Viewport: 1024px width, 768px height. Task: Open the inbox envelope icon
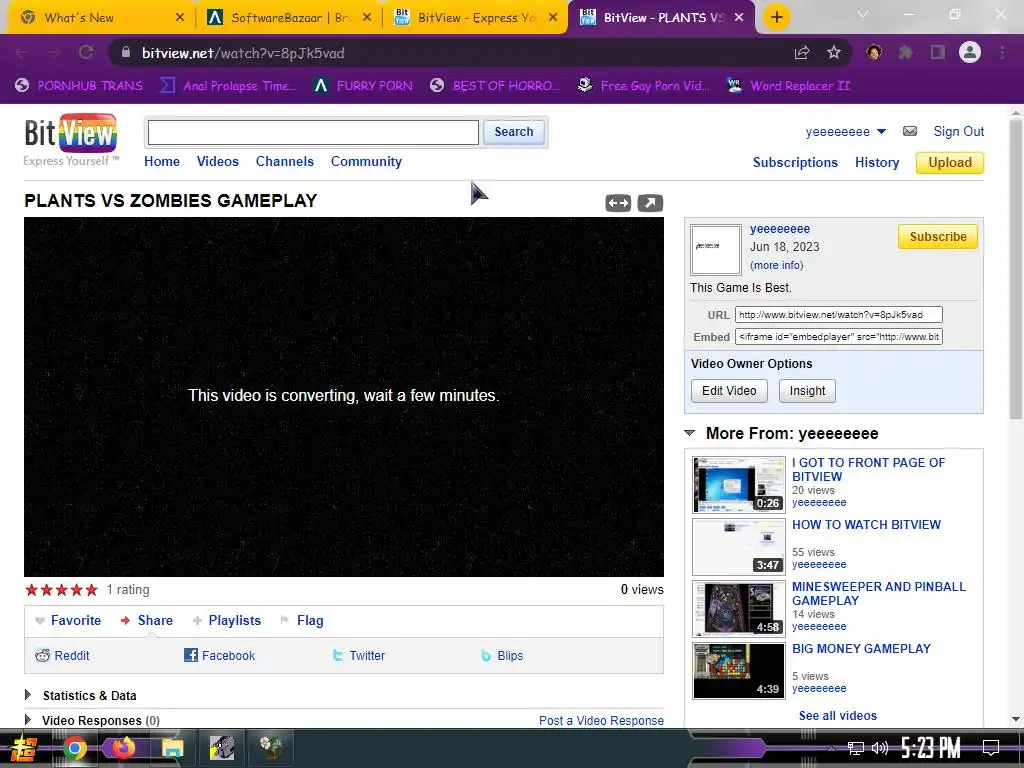(x=910, y=131)
